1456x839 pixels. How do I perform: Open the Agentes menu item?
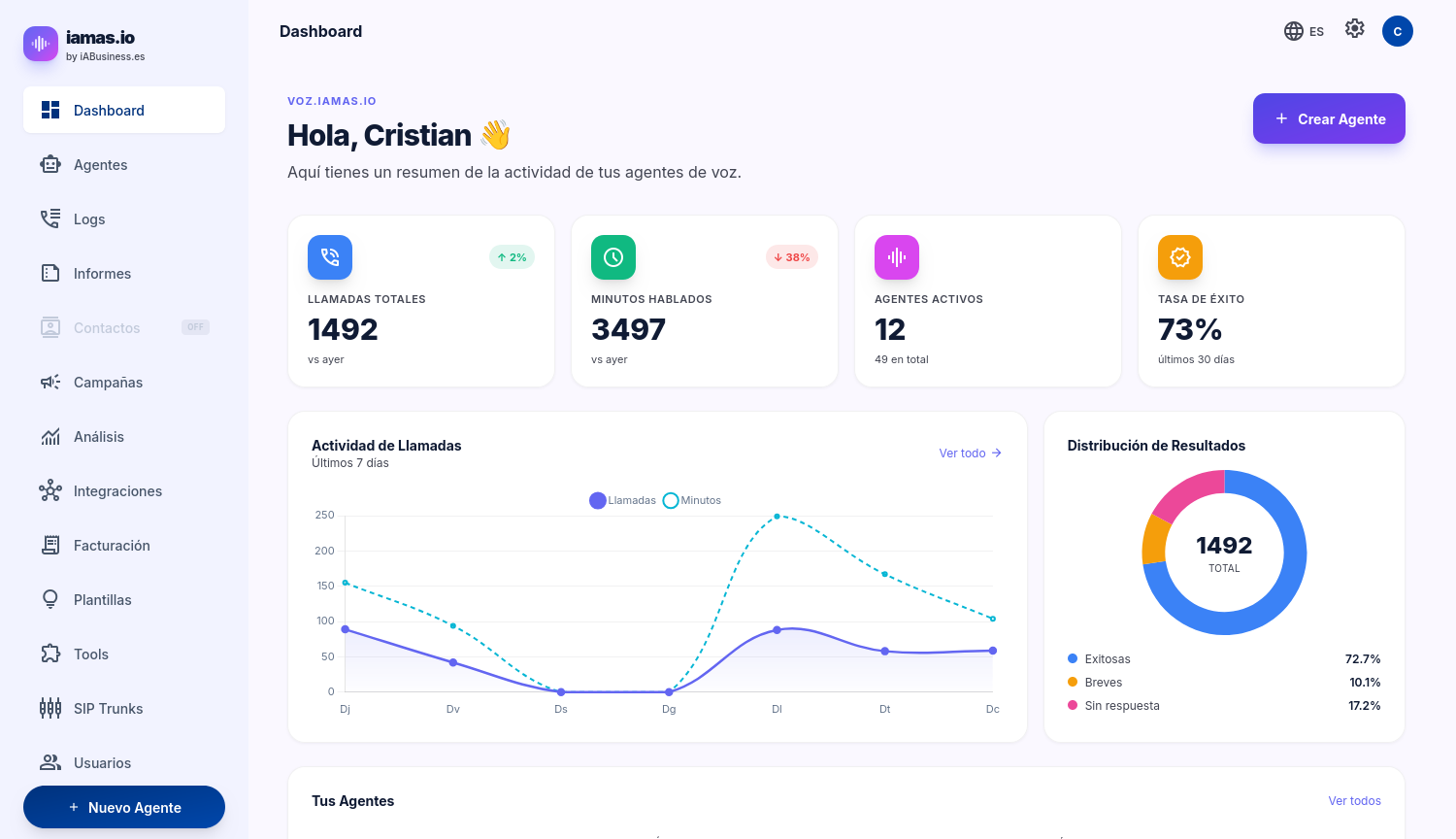click(124, 164)
